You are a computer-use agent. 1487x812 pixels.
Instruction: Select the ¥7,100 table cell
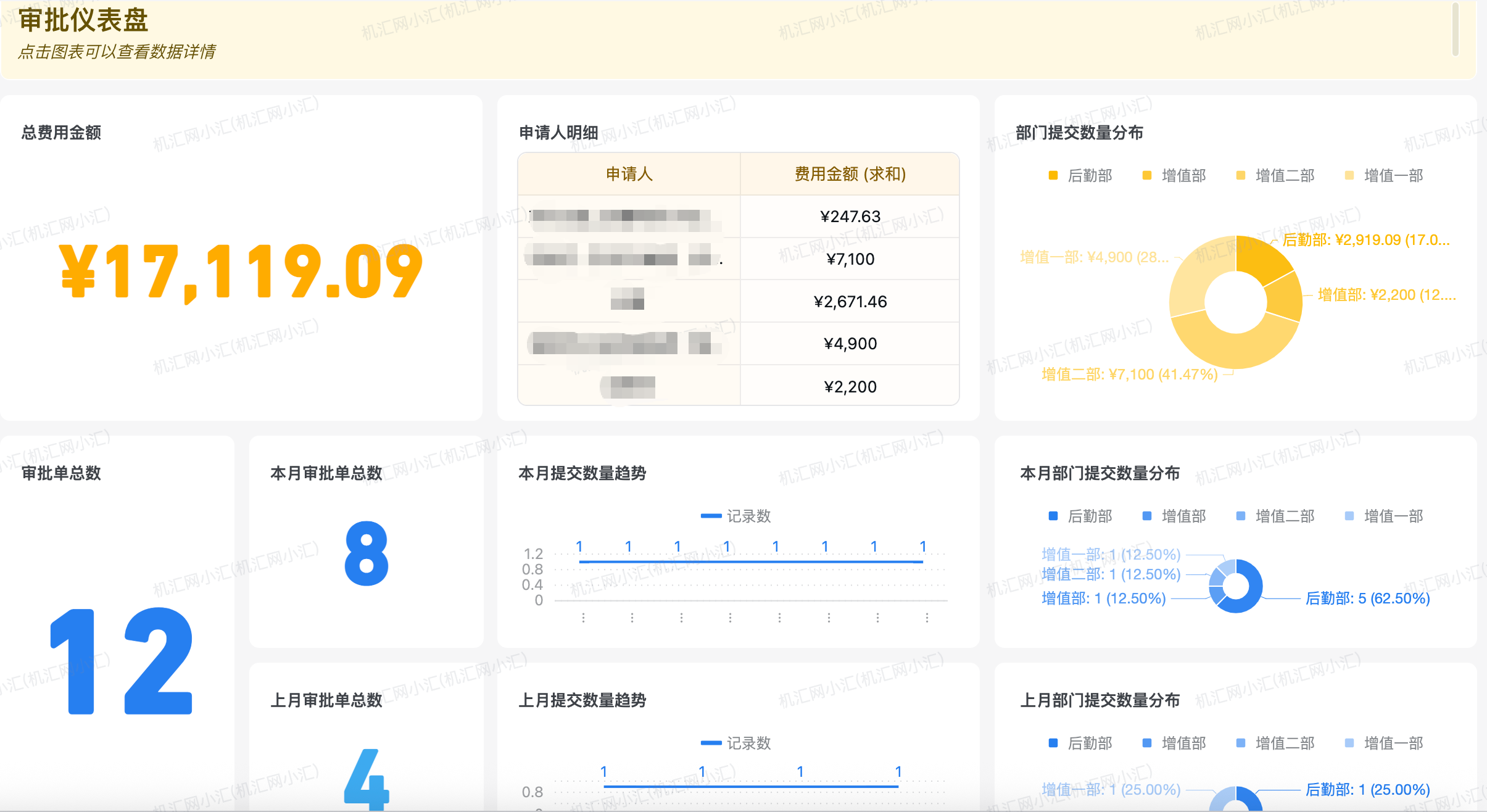(x=850, y=259)
